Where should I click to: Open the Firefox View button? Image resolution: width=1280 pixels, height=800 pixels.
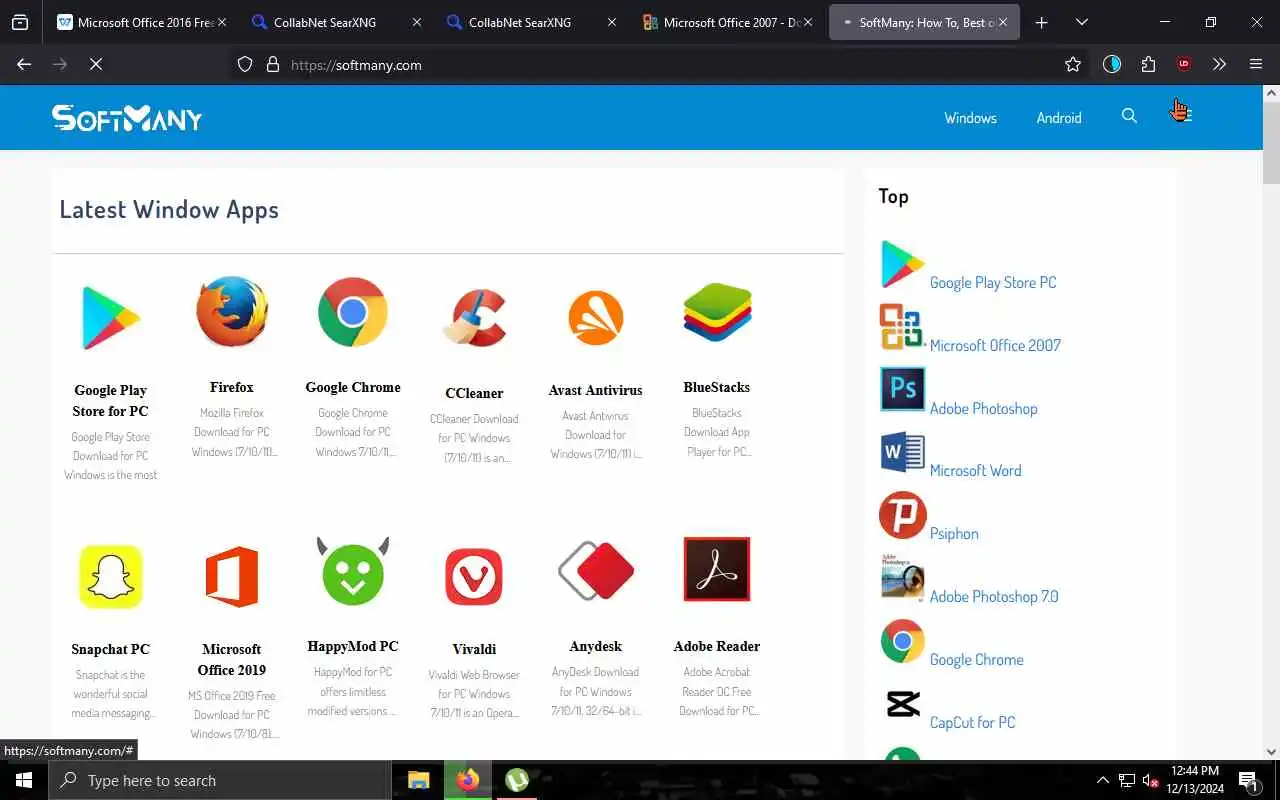pos(20,22)
